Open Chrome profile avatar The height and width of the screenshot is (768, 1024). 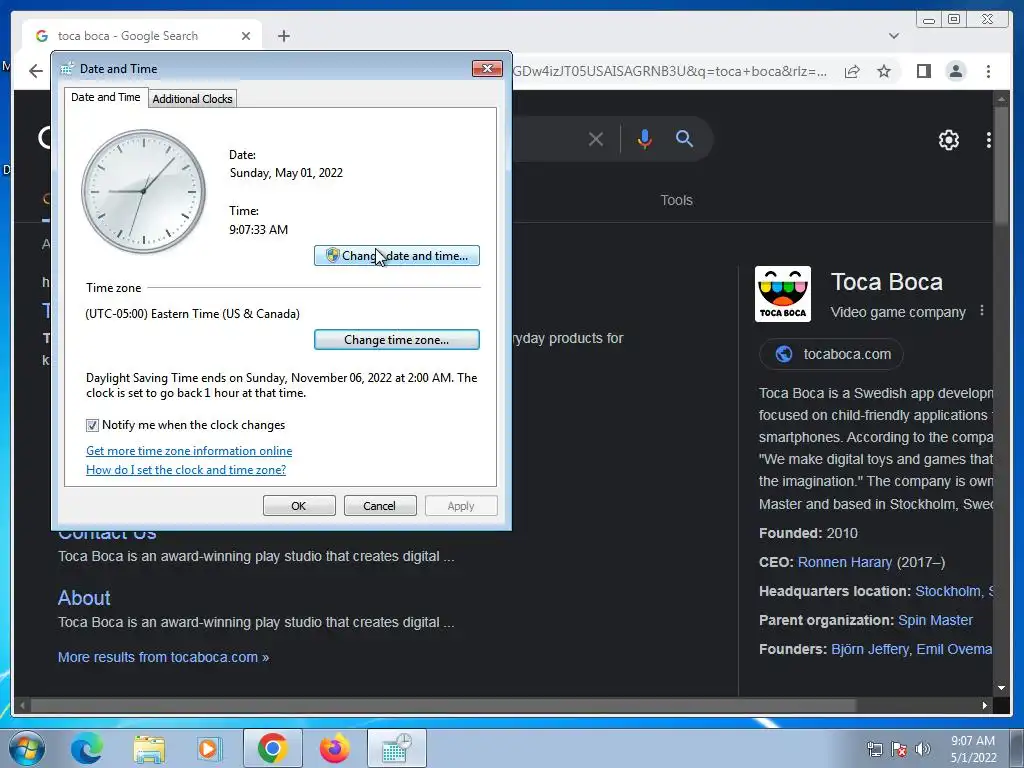[x=955, y=71]
